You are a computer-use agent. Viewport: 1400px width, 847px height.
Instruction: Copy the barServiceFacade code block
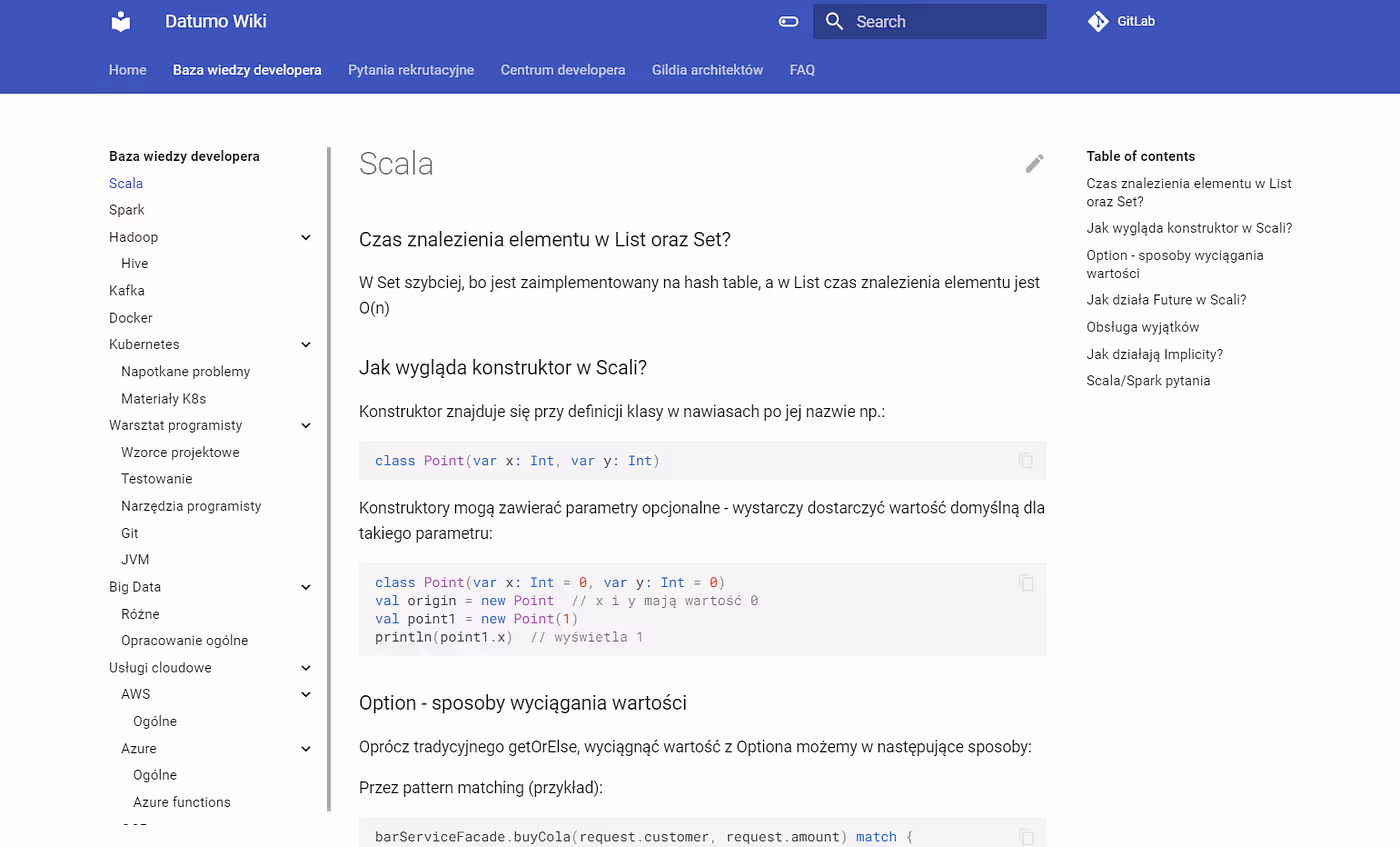coord(1026,837)
